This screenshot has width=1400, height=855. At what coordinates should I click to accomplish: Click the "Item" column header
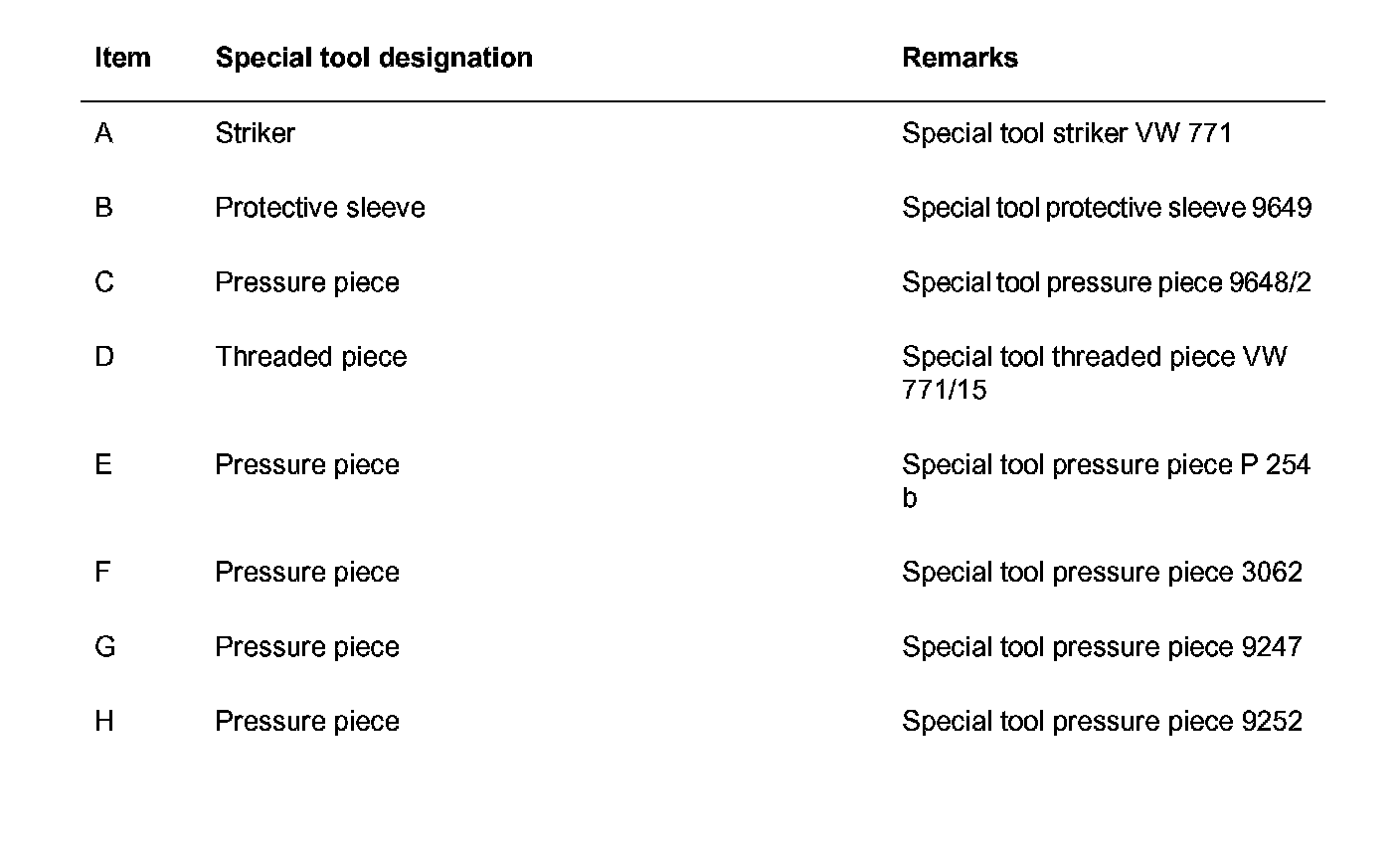(x=122, y=58)
